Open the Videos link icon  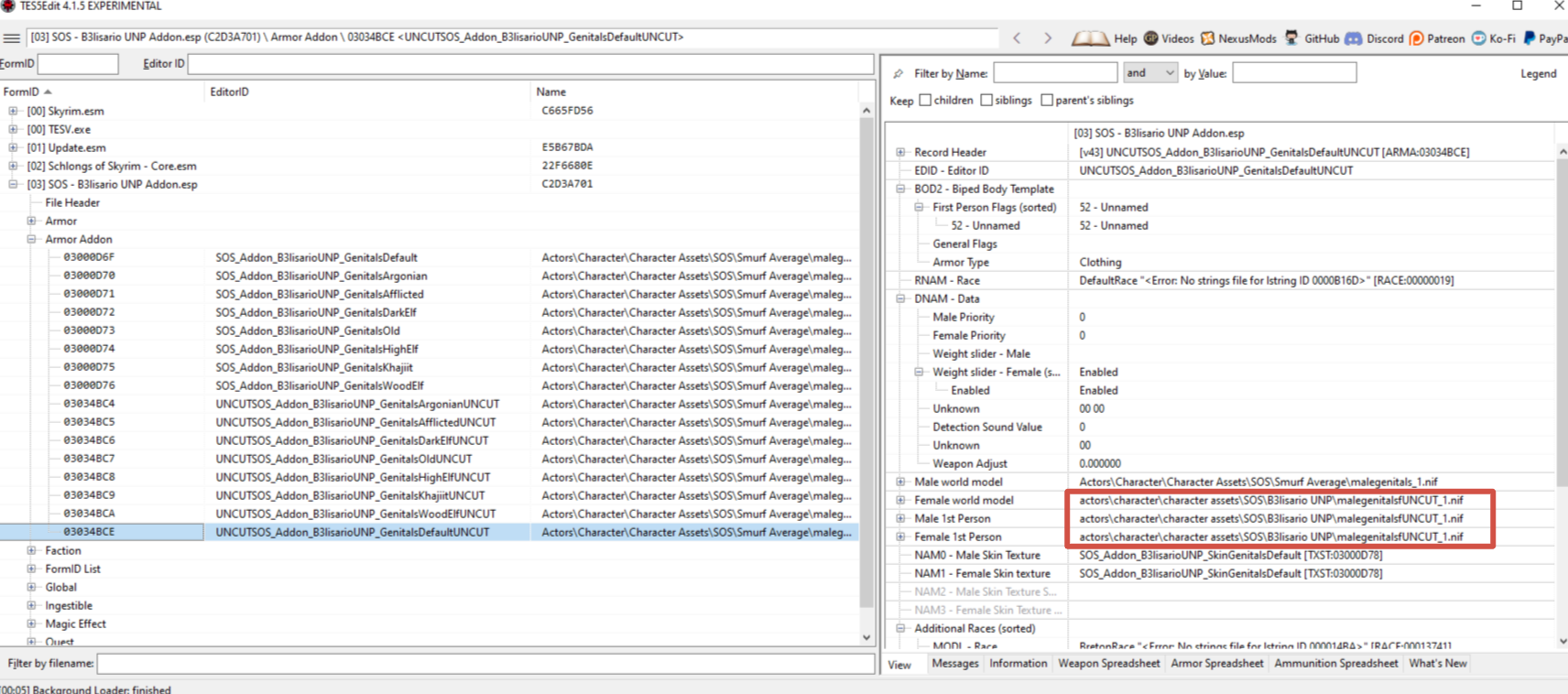[x=1151, y=38]
